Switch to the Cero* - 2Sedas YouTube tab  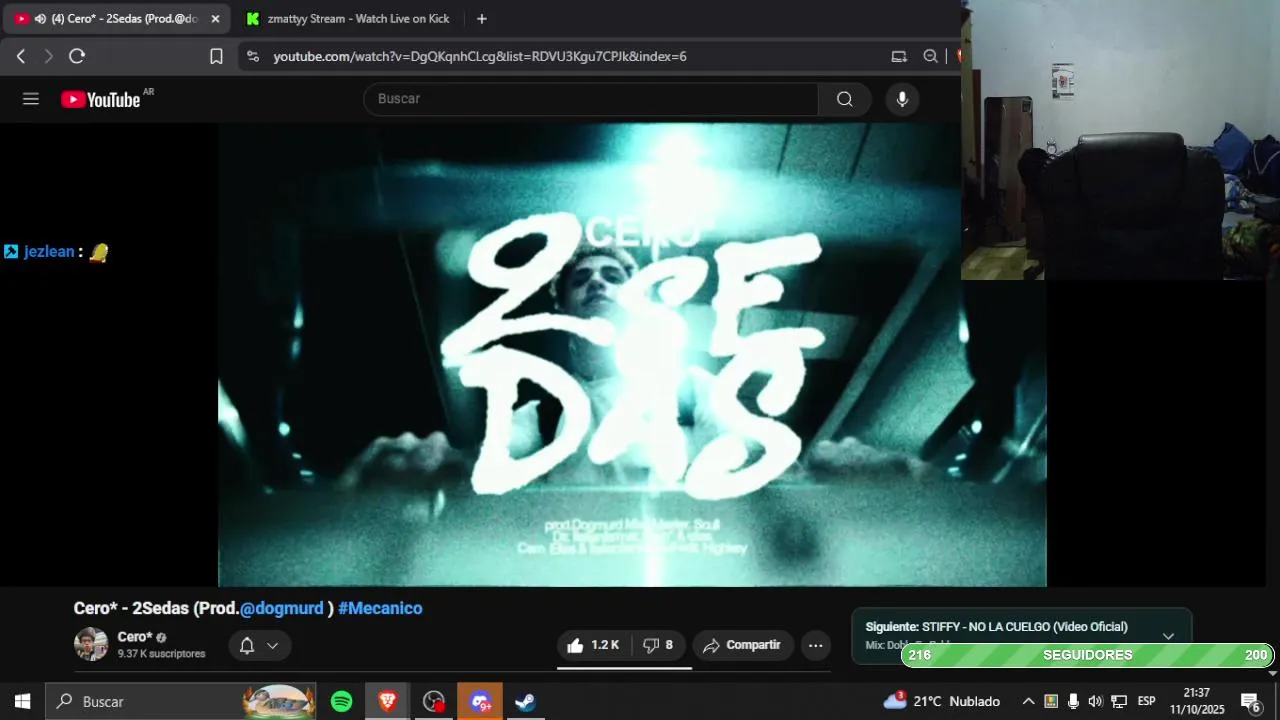tap(115, 19)
